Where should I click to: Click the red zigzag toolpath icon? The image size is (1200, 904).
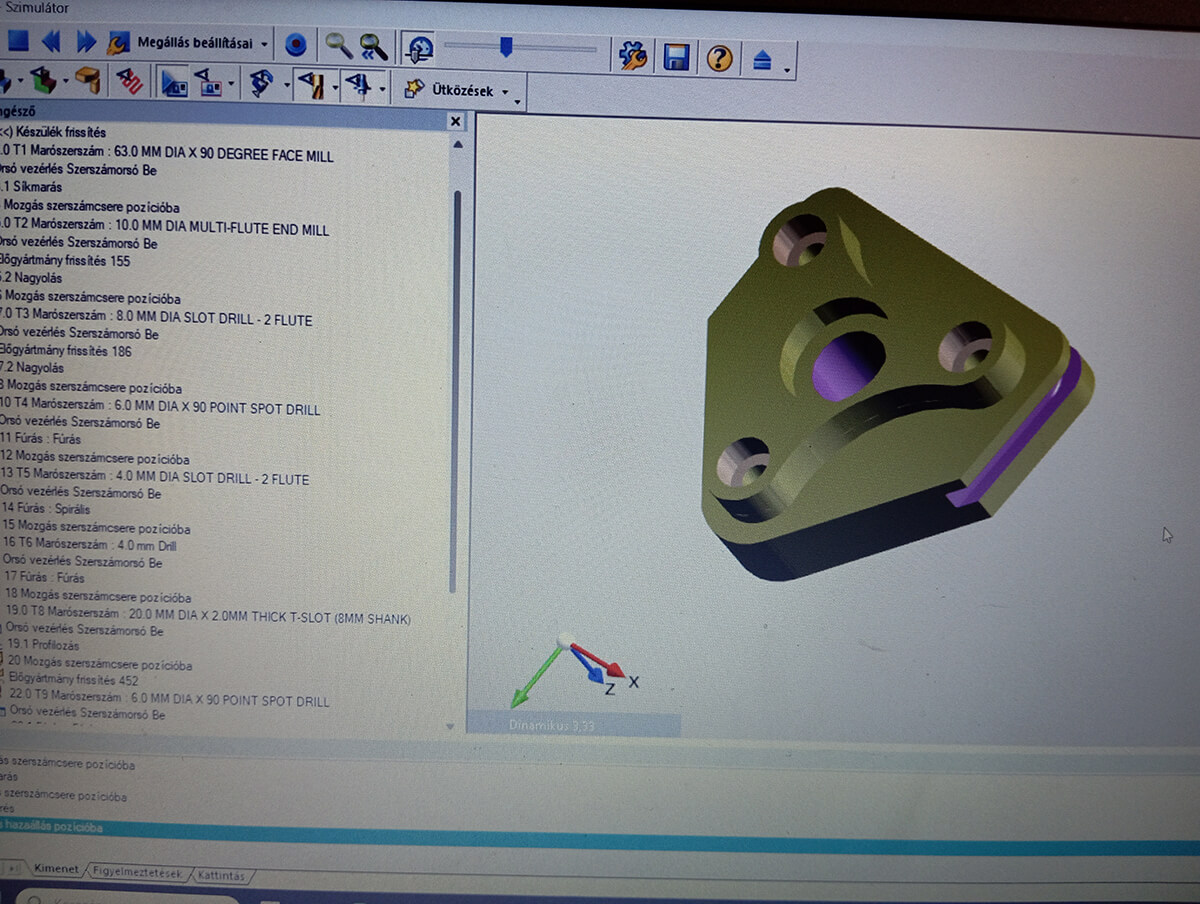coord(128,80)
